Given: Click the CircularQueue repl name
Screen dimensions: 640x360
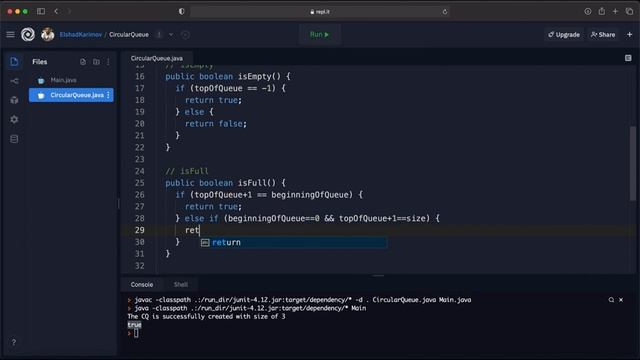Looking at the screenshot, I should [129, 35].
